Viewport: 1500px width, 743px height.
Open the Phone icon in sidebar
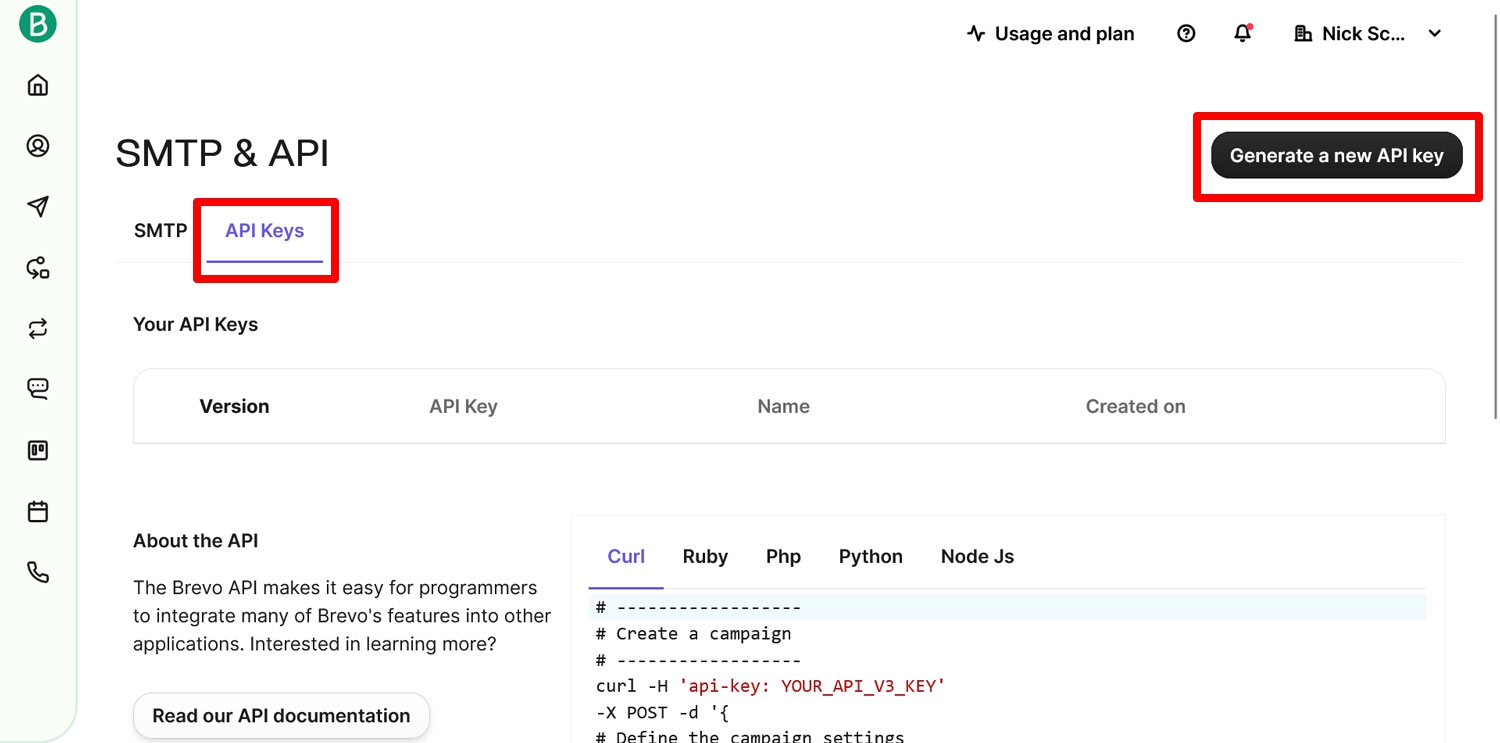(38, 573)
